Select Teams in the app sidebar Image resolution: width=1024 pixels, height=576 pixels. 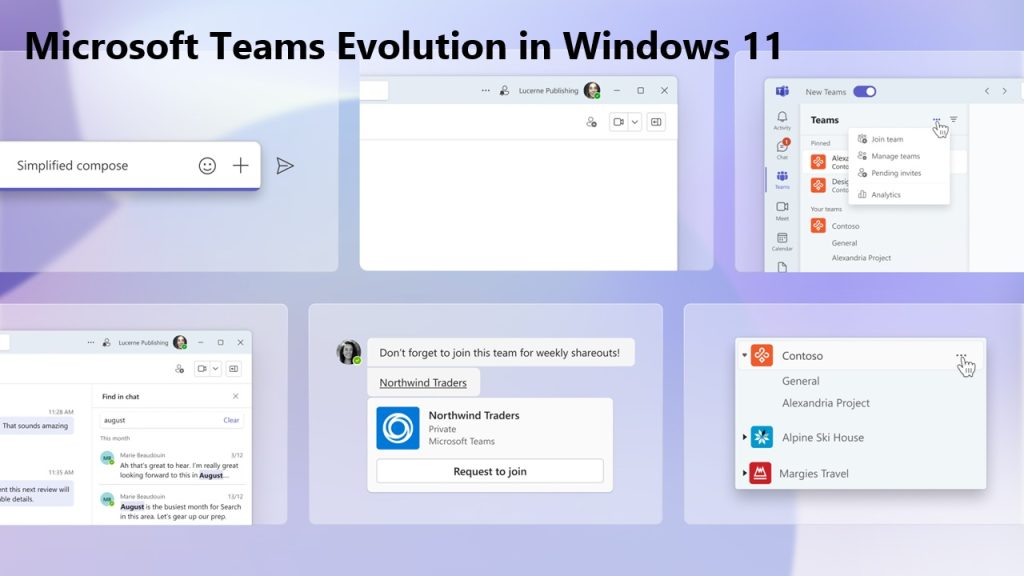click(782, 180)
